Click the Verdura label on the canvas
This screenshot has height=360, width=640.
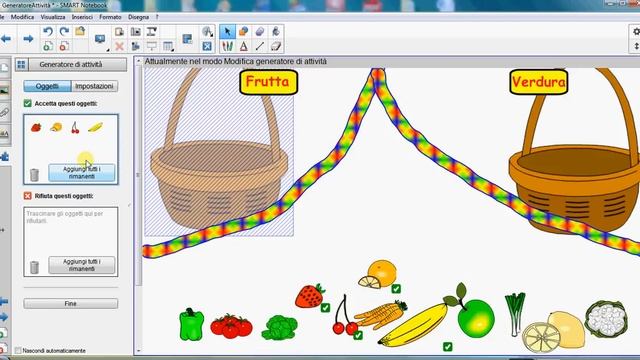pyautogui.click(x=538, y=82)
